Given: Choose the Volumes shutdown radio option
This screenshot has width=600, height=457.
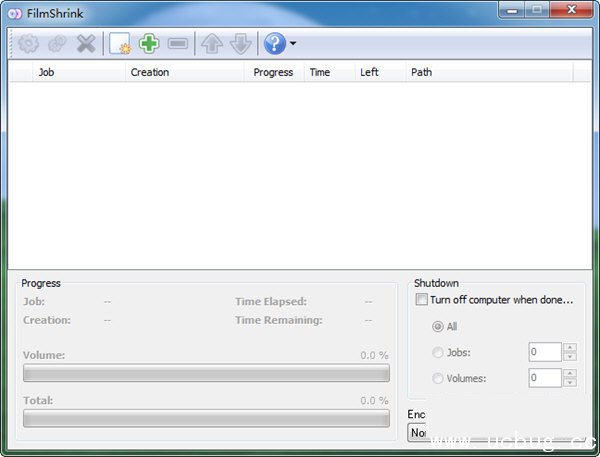Looking at the screenshot, I should click(x=438, y=378).
